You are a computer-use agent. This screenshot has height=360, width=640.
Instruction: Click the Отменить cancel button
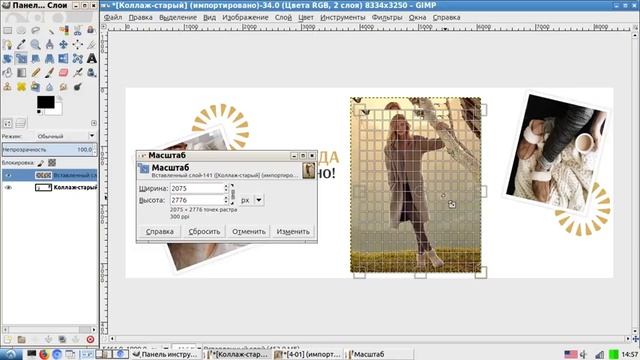(249, 231)
